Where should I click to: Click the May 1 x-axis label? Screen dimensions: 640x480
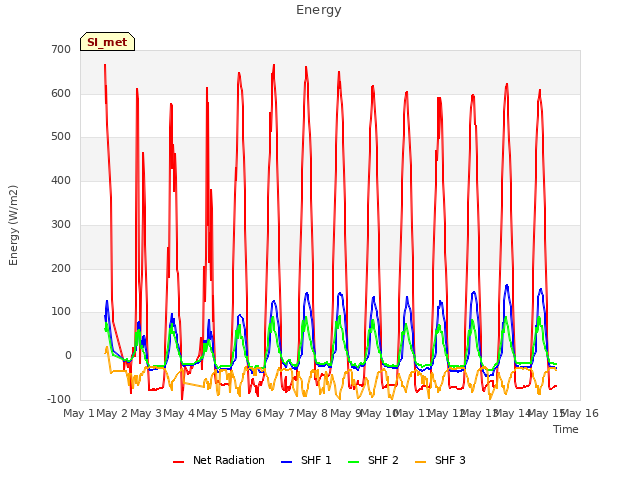click(79, 414)
